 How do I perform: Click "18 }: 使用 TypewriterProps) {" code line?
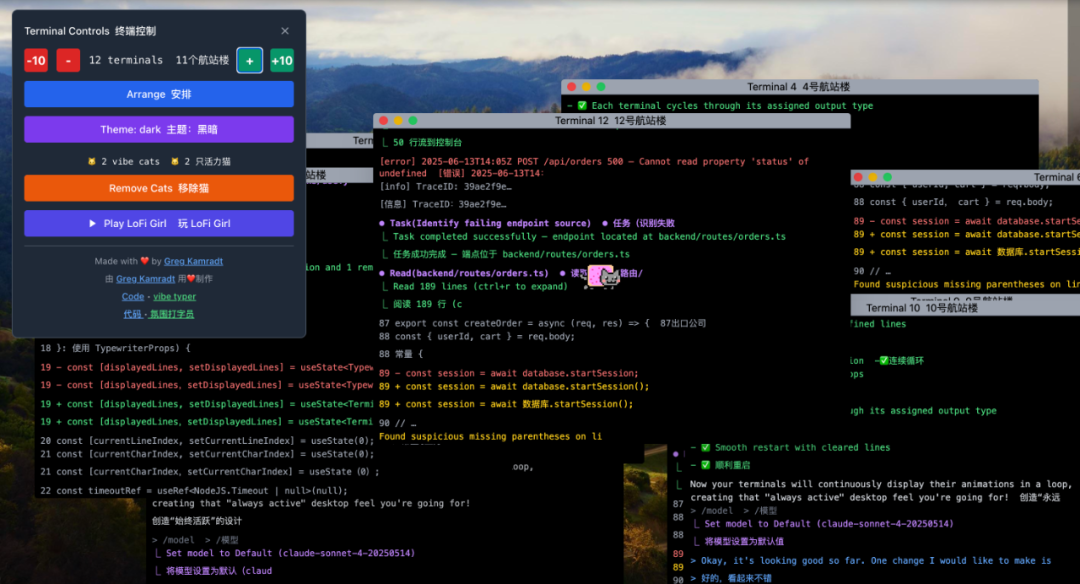pyautogui.click(x=115, y=348)
